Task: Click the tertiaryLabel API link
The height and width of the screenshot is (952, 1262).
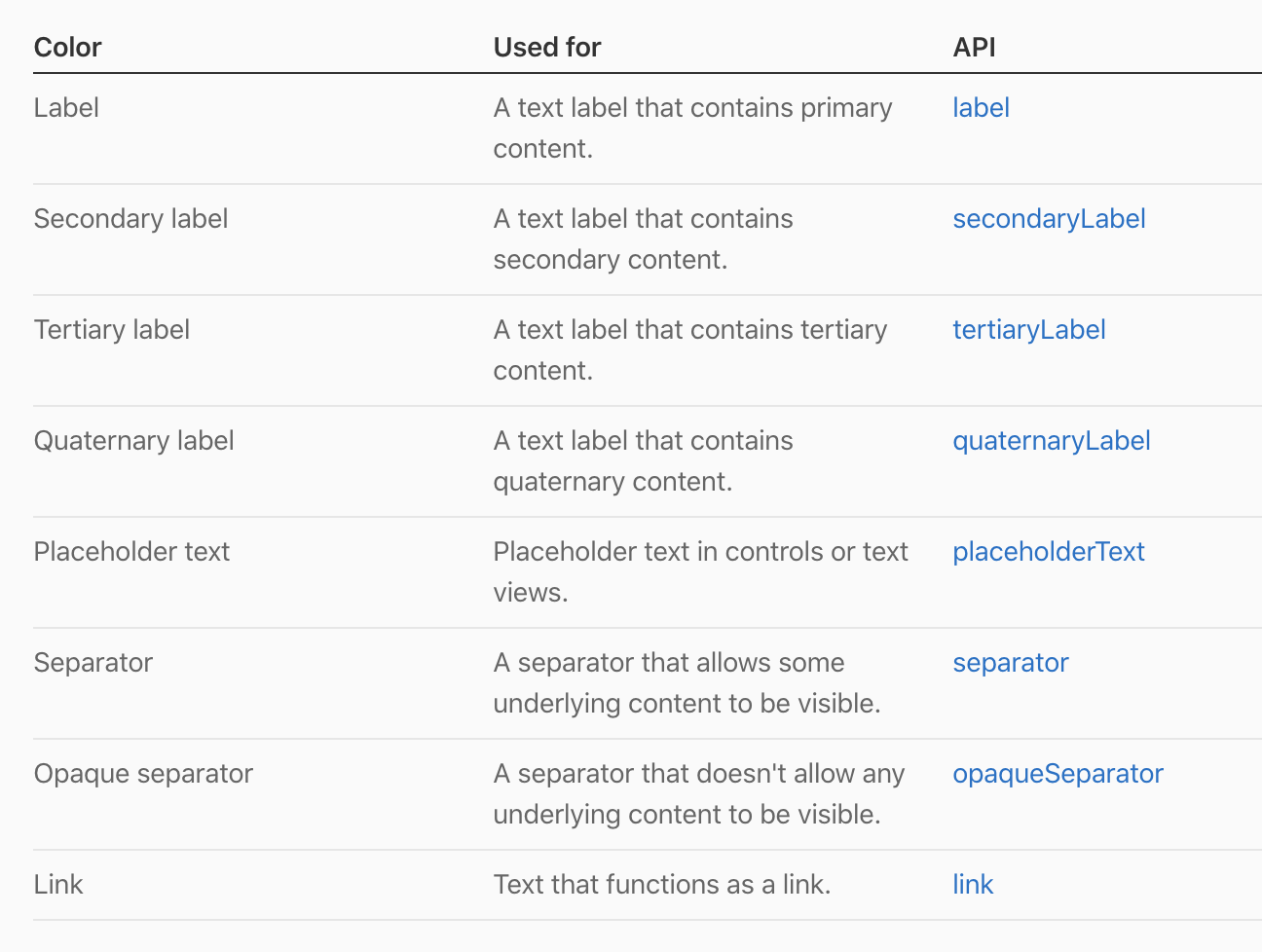Action: (x=1028, y=330)
